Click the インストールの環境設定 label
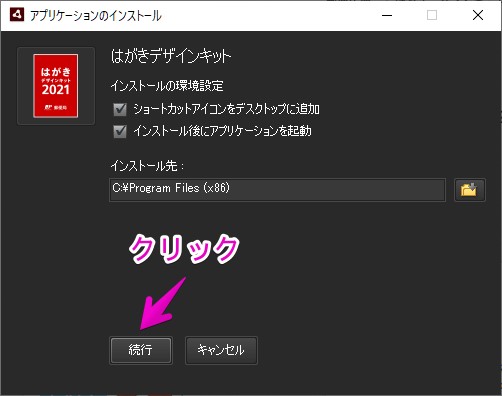 pos(167,86)
